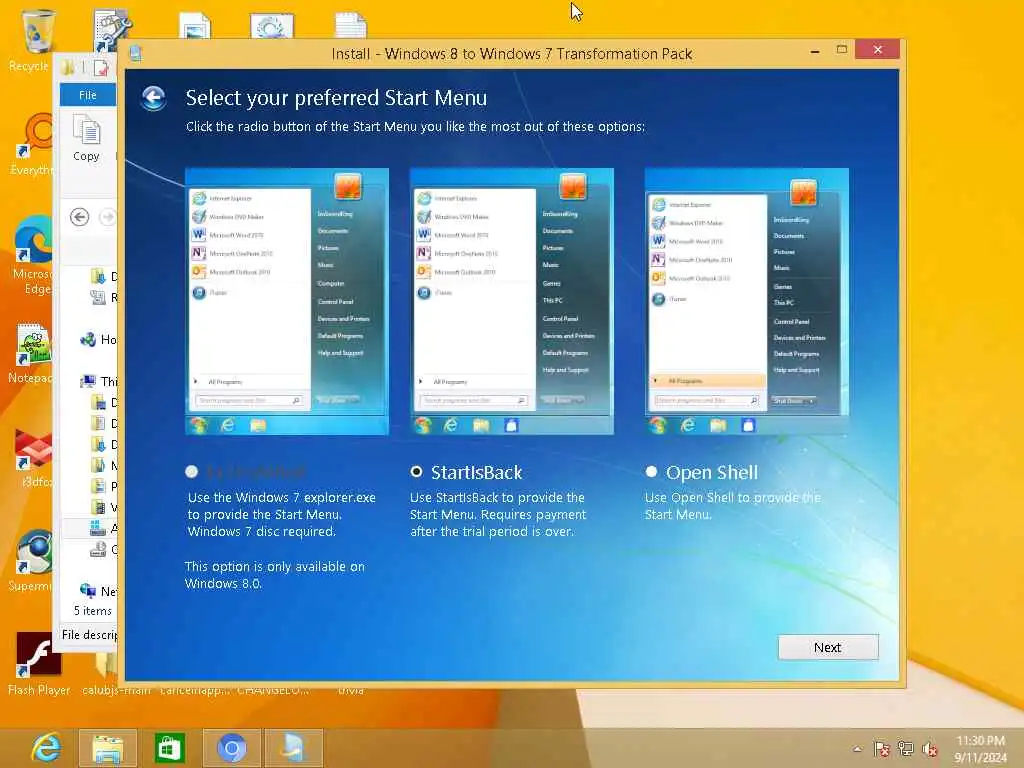Click the Next button in installer

[x=828, y=647]
